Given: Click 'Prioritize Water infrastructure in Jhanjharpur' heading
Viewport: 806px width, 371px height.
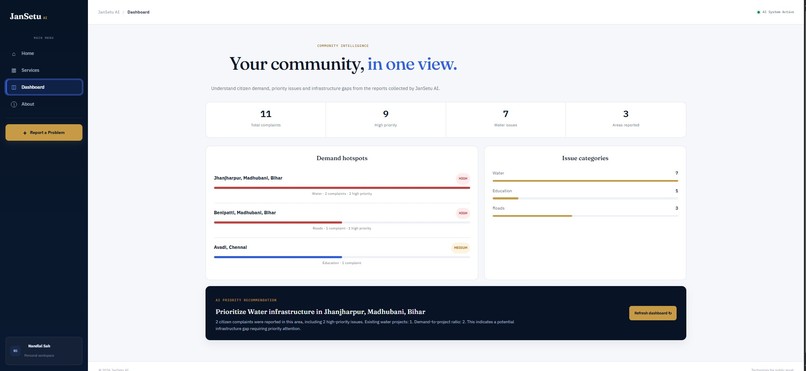Looking at the screenshot, I should (x=320, y=311).
